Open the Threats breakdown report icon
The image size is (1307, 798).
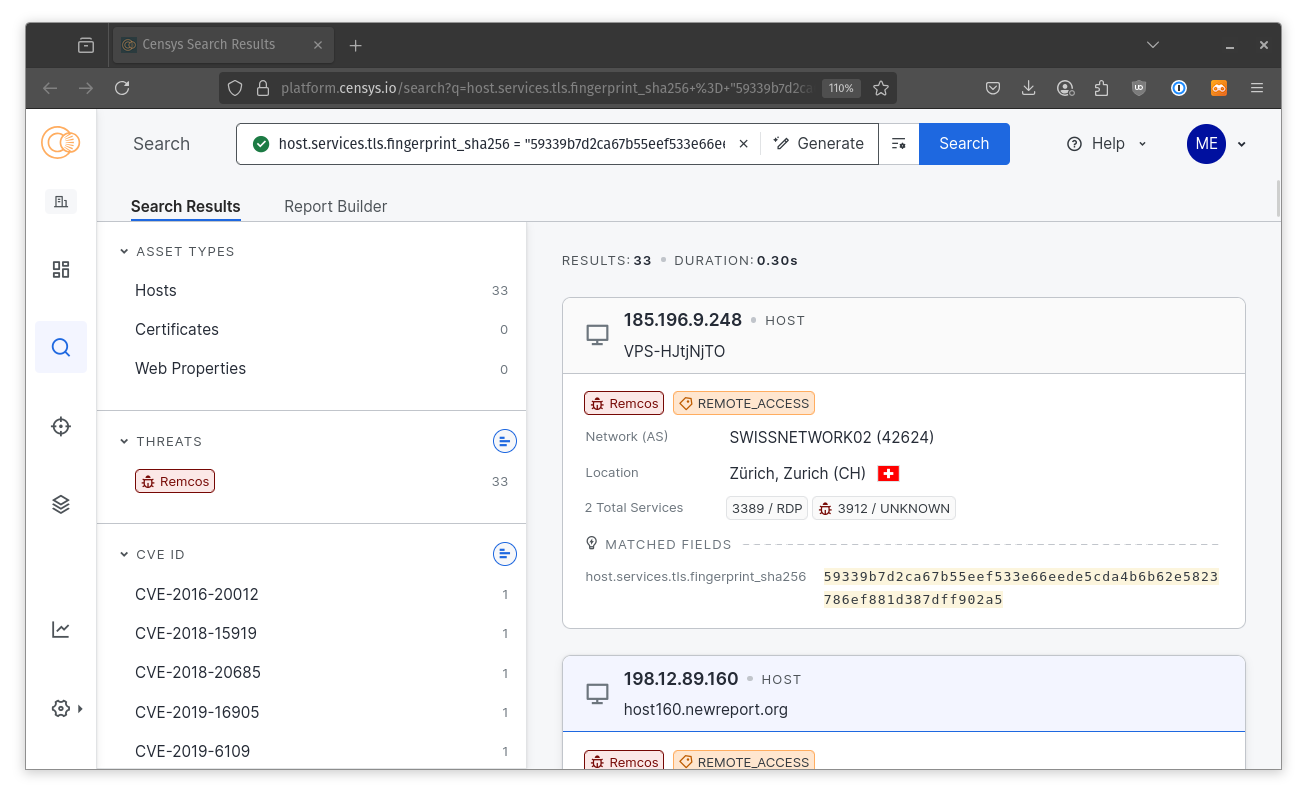click(x=505, y=441)
